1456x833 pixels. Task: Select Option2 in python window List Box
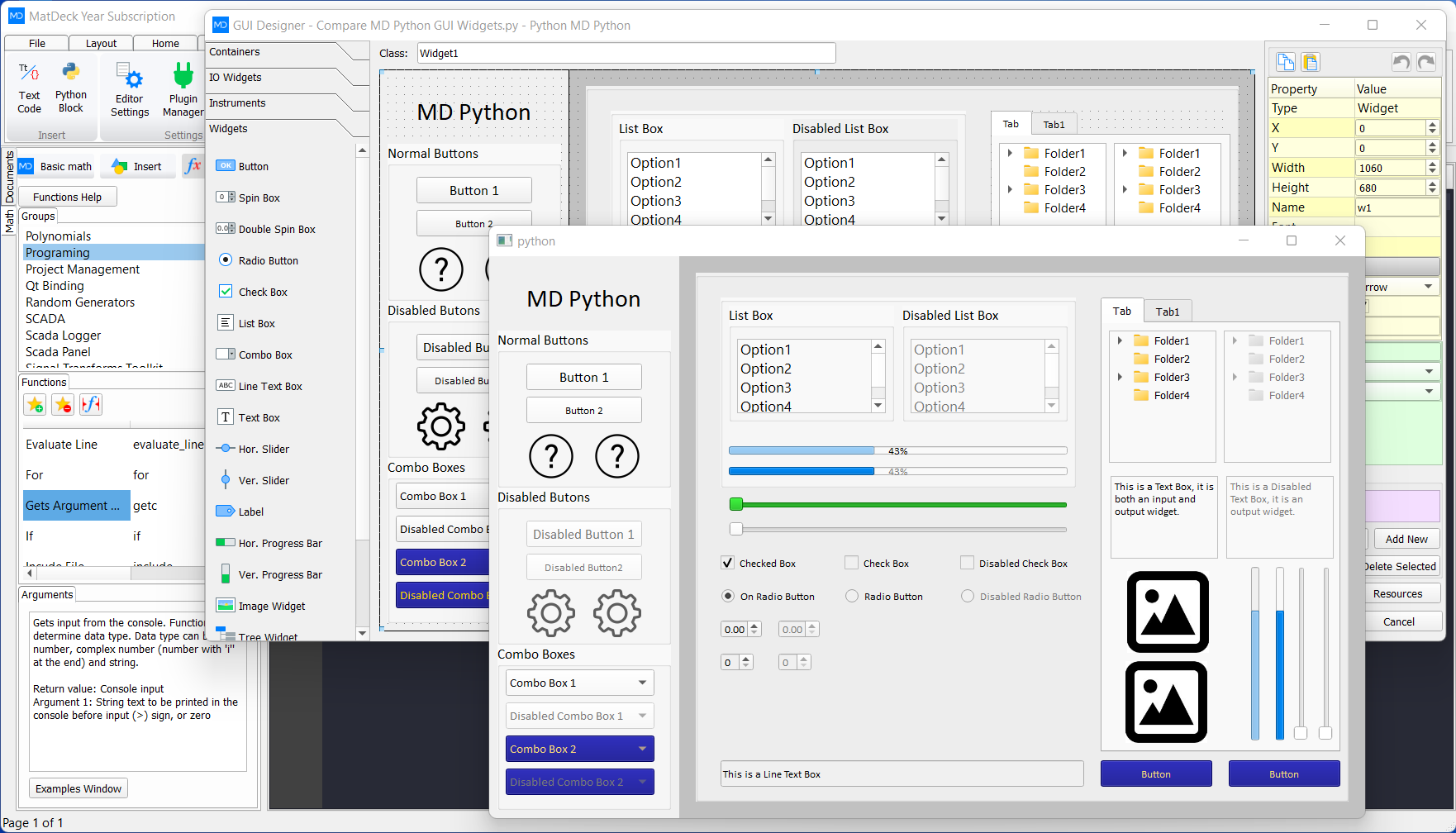(x=765, y=369)
